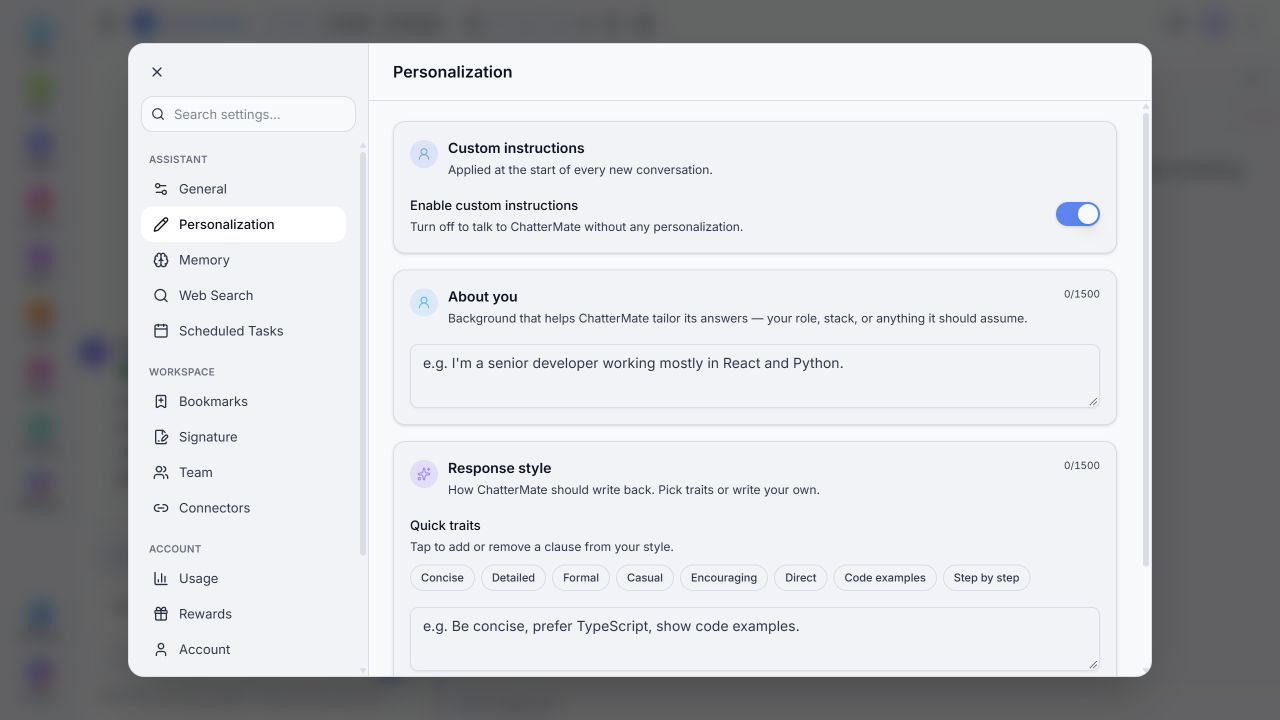
Task: Open the Memory settings section
Action: coord(243,260)
